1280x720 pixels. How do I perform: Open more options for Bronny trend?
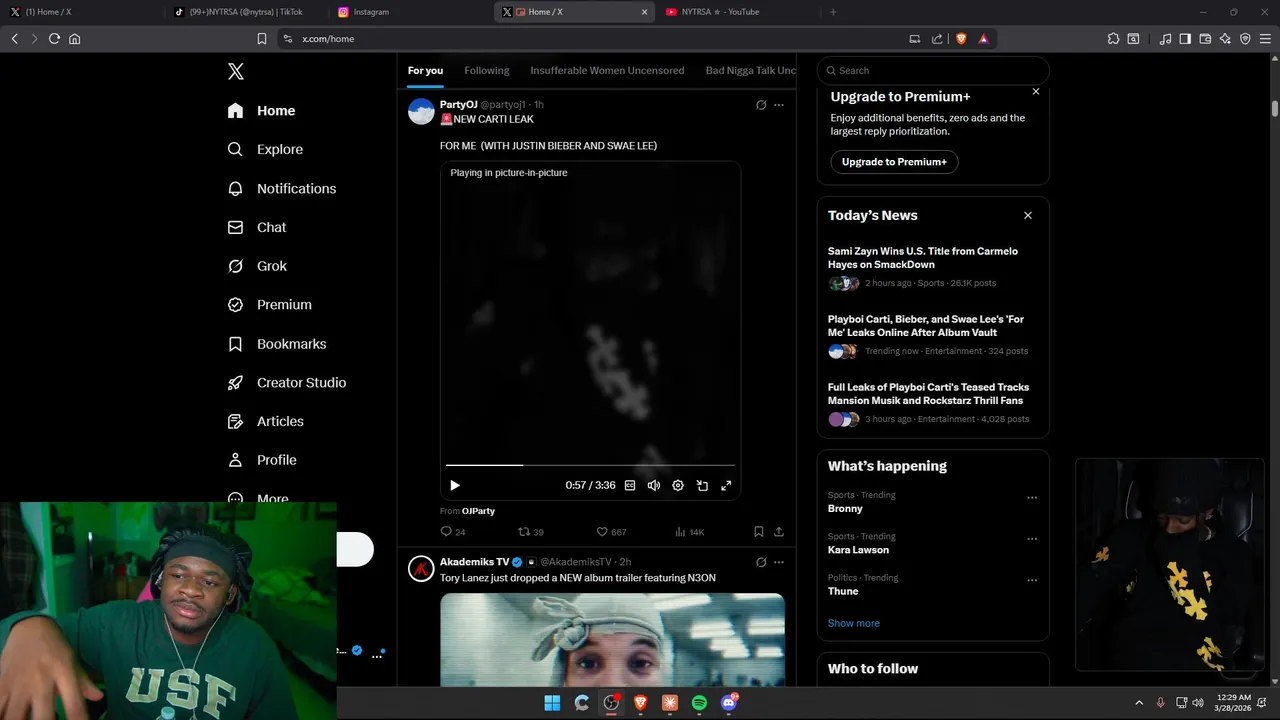[x=1032, y=497]
